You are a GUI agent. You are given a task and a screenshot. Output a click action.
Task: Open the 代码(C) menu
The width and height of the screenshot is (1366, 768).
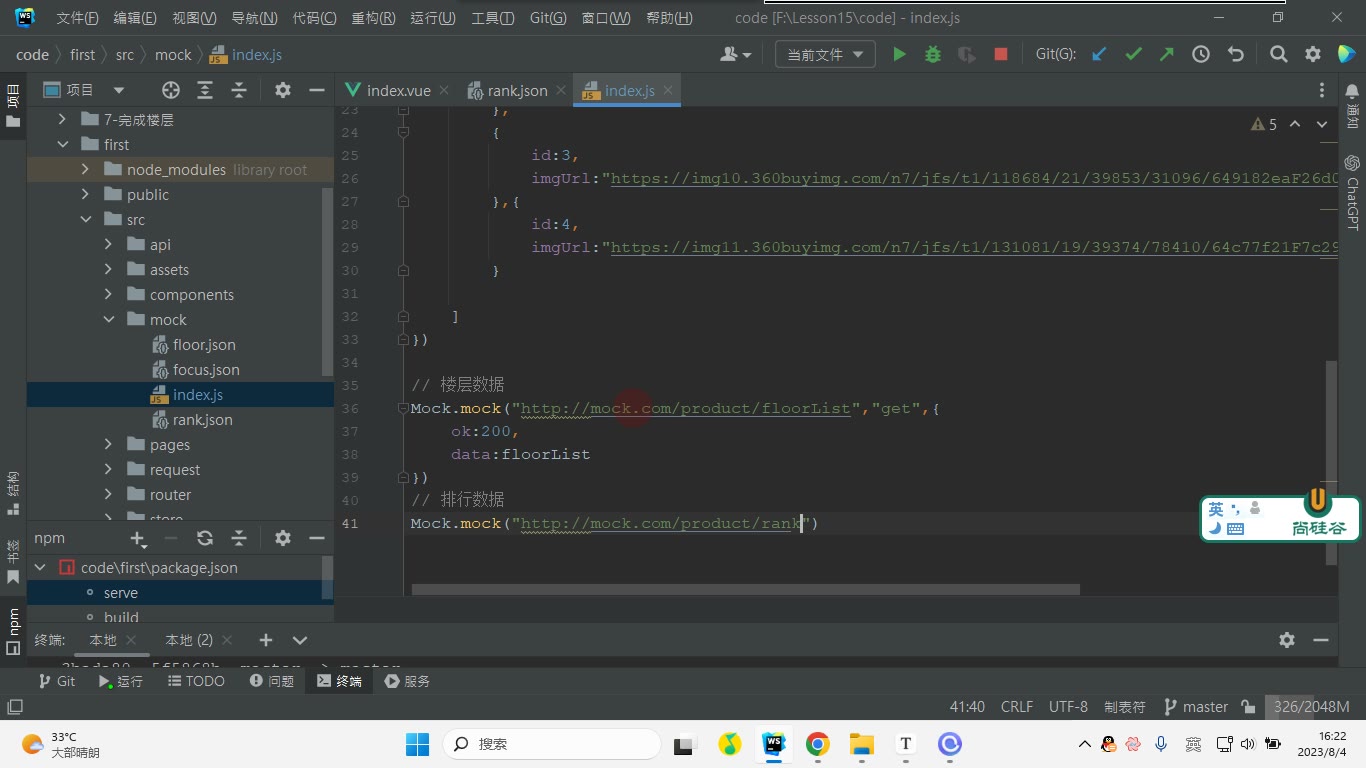click(314, 18)
